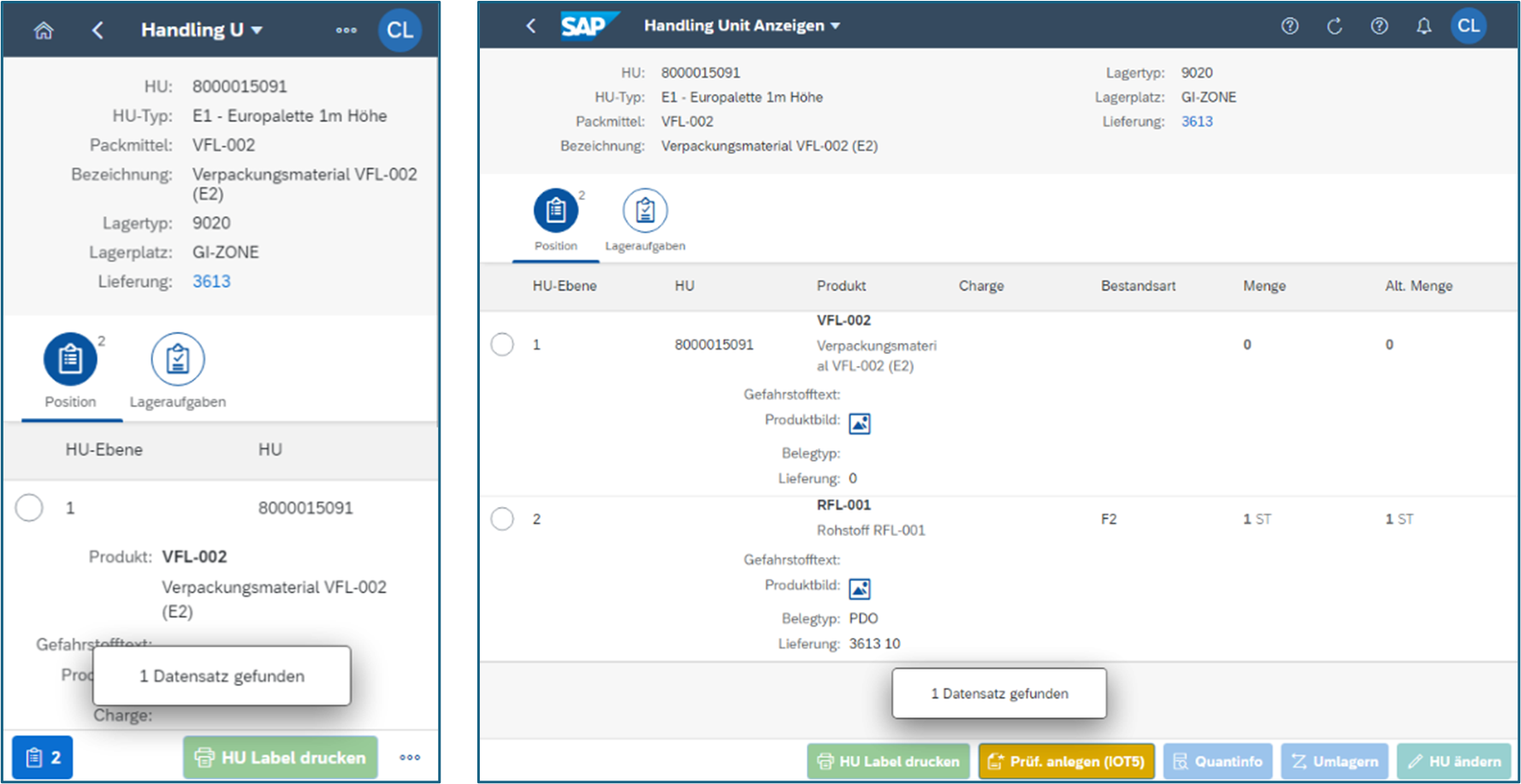Screen dimensions: 1521x784
Task: Click Umlagern button
Action: [x=1335, y=761]
